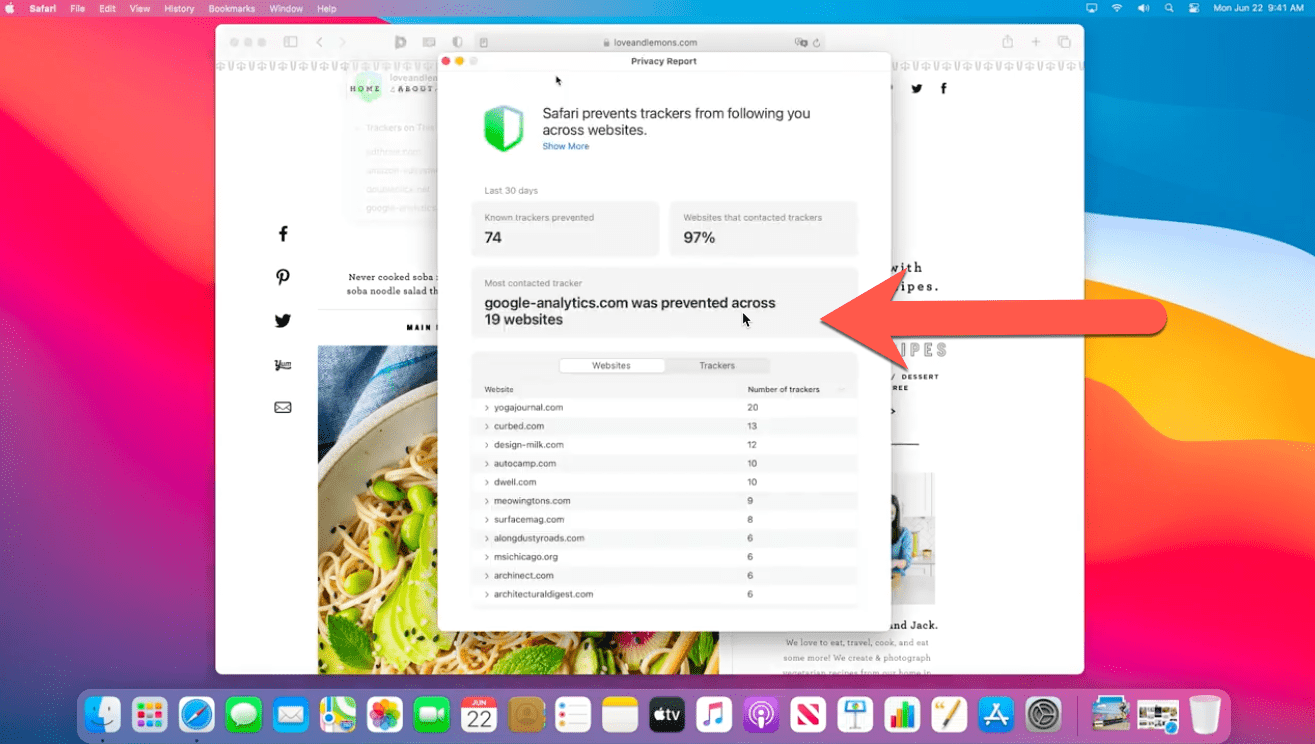1315x744 pixels.
Task: Open a new tab with plus icon
Action: point(1036,42)
